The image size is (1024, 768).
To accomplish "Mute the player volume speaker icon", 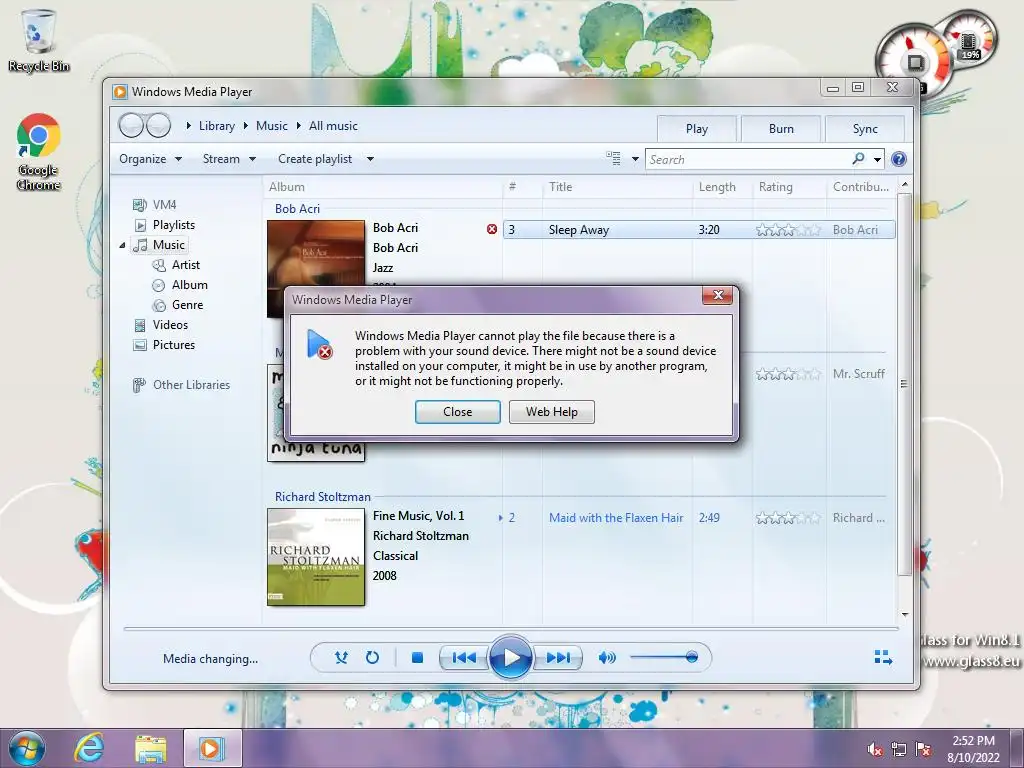I will (x=607, y=658).
